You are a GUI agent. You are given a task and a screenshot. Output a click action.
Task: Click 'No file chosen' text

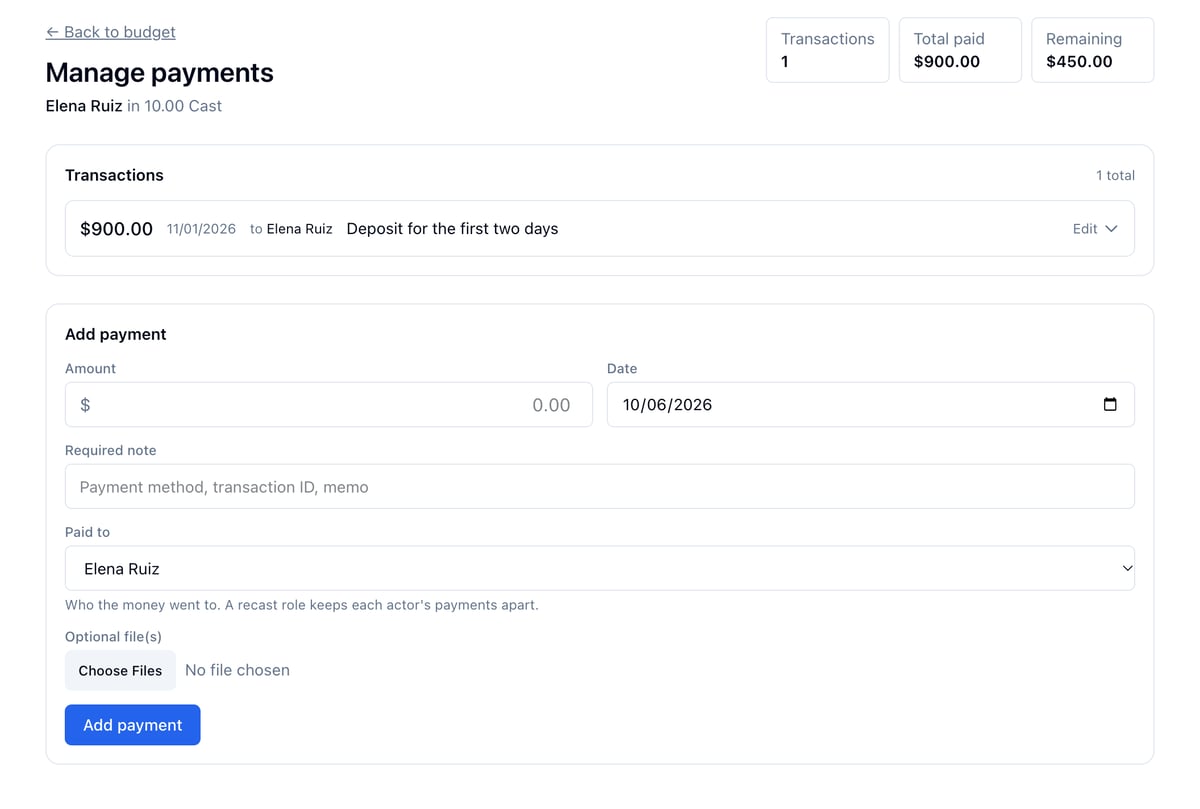coord(237,671)
